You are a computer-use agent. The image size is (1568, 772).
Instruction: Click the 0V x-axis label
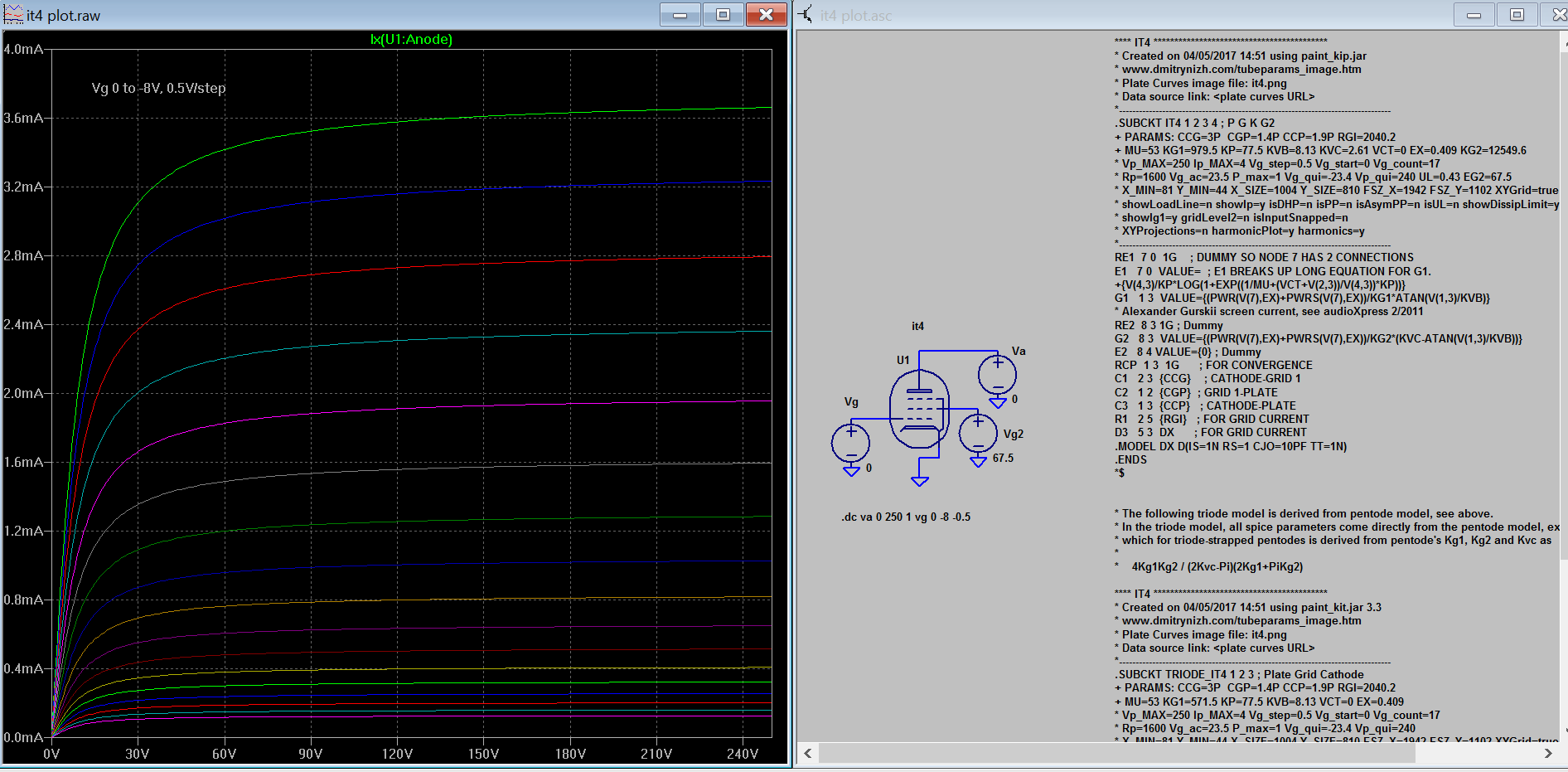(51, 754)
